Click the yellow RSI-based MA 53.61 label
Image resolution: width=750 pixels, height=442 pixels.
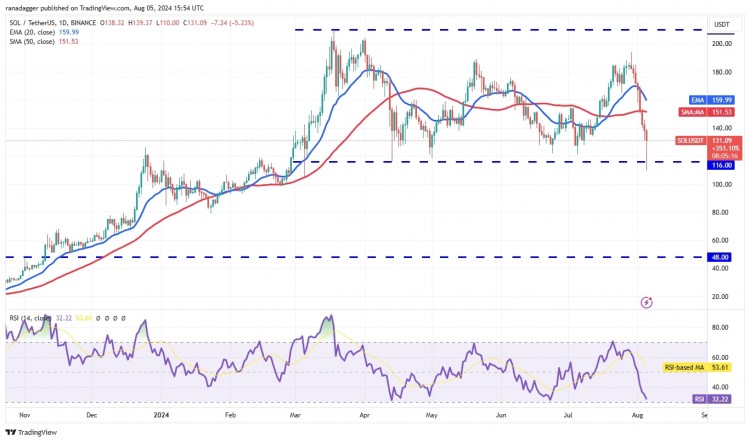(x=697, y=367)
